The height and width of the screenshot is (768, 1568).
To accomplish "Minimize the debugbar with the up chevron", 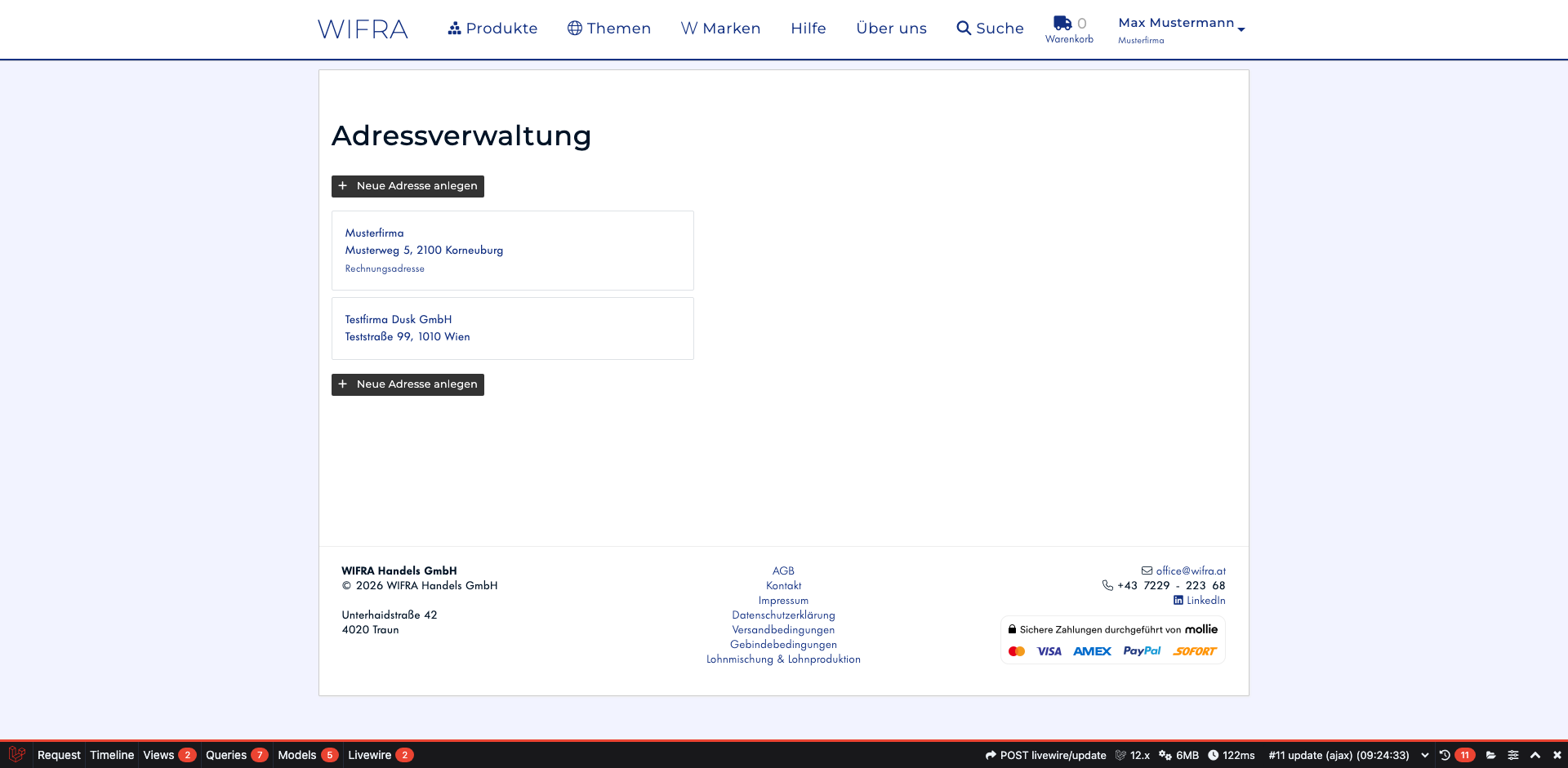I will tap(1535, 755).
